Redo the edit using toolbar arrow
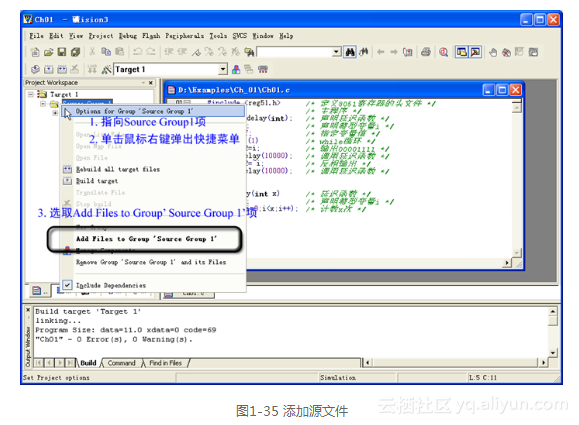 (x=151, y=52)
